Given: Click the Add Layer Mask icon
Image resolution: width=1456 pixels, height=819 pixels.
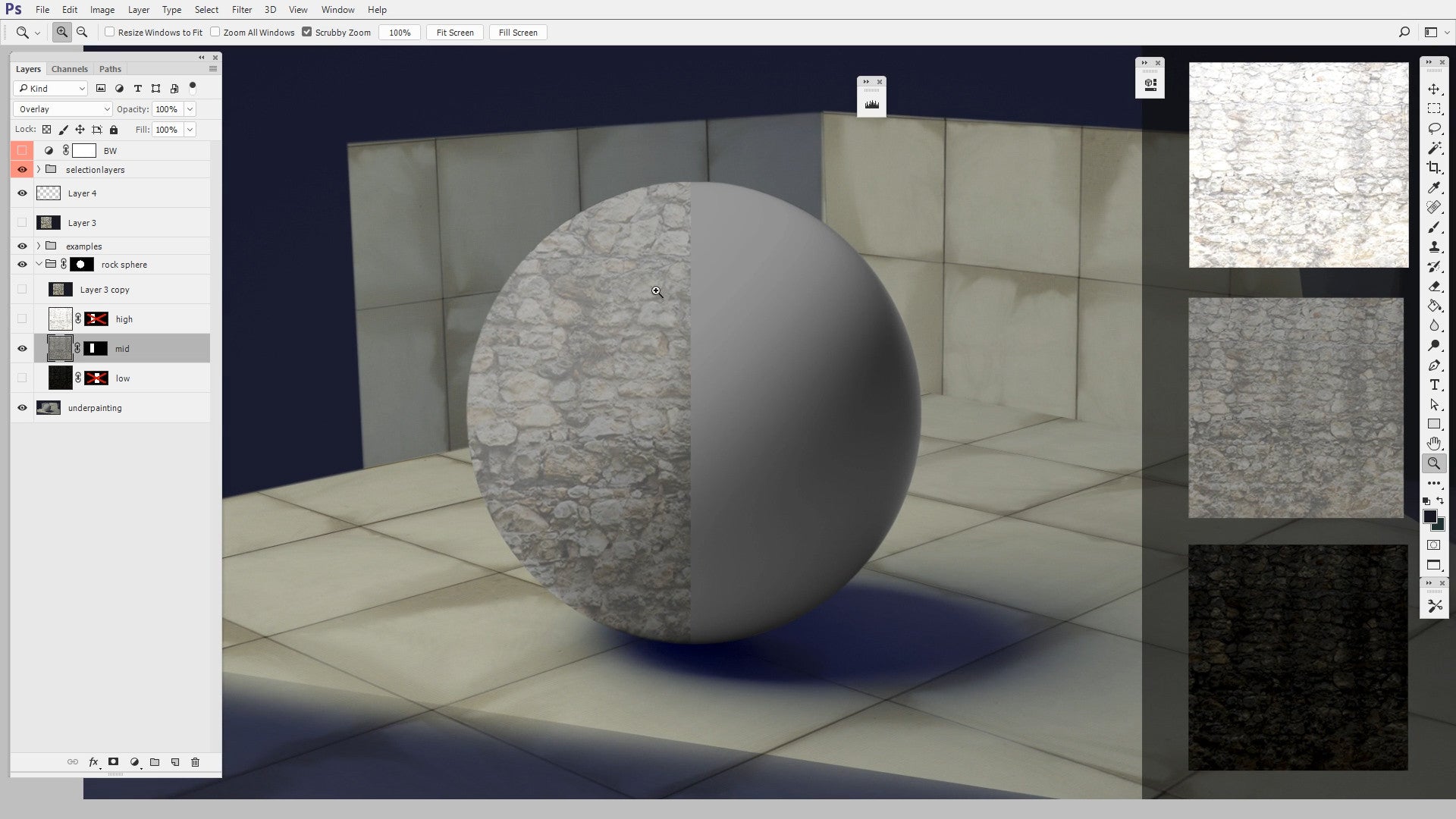Looking at the screenshot, I should click(x=113, y=762).
